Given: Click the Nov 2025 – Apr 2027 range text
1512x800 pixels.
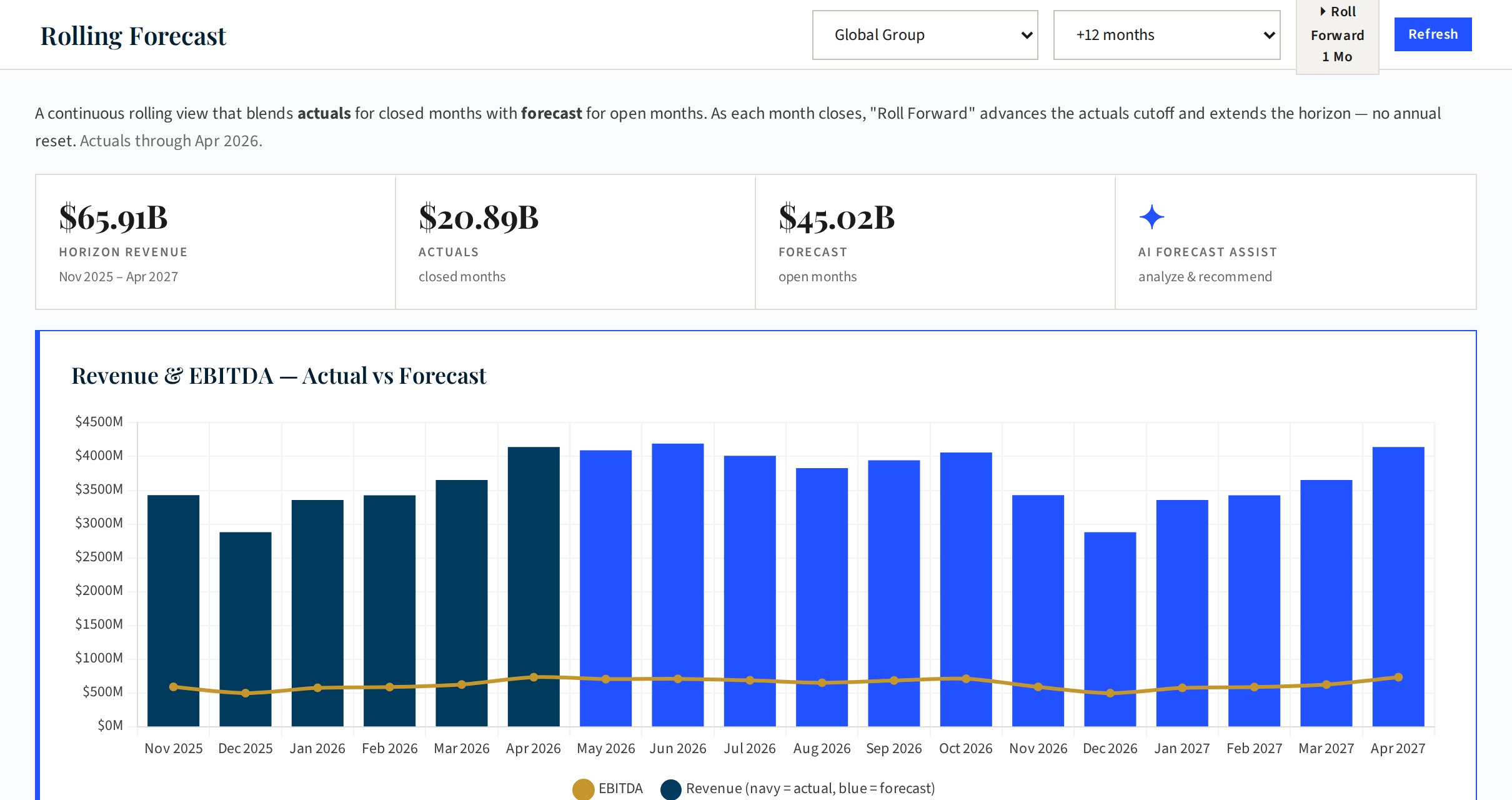Looking at the screenshot, I should tap(119, 276).
